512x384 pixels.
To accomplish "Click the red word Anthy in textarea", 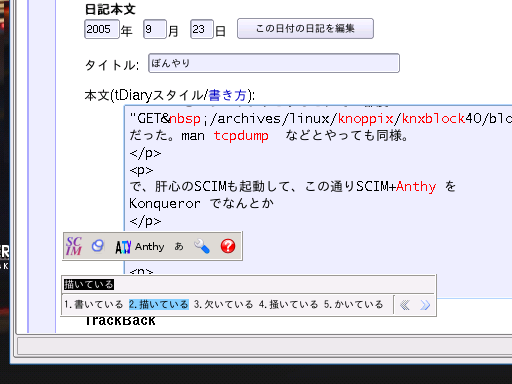I will coord(416,186).
